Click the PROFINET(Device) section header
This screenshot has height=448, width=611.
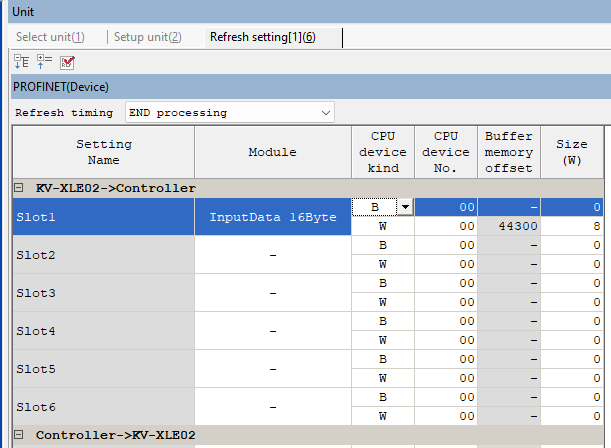311,86
